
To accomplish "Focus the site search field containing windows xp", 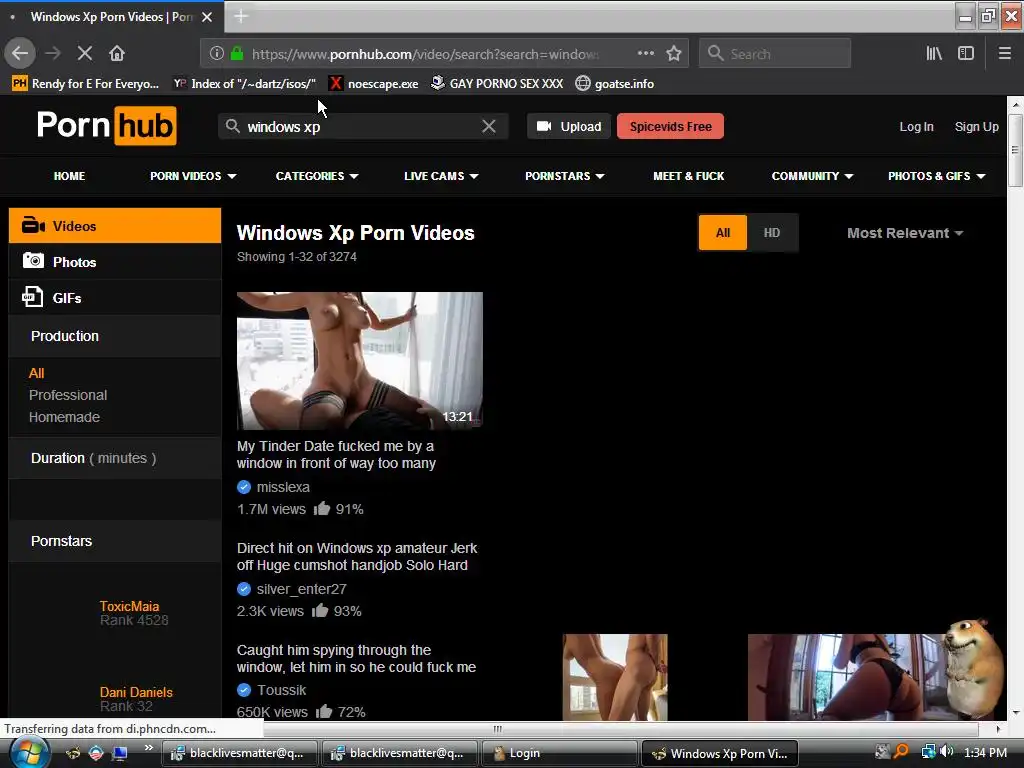I will [x=362, y=126].
